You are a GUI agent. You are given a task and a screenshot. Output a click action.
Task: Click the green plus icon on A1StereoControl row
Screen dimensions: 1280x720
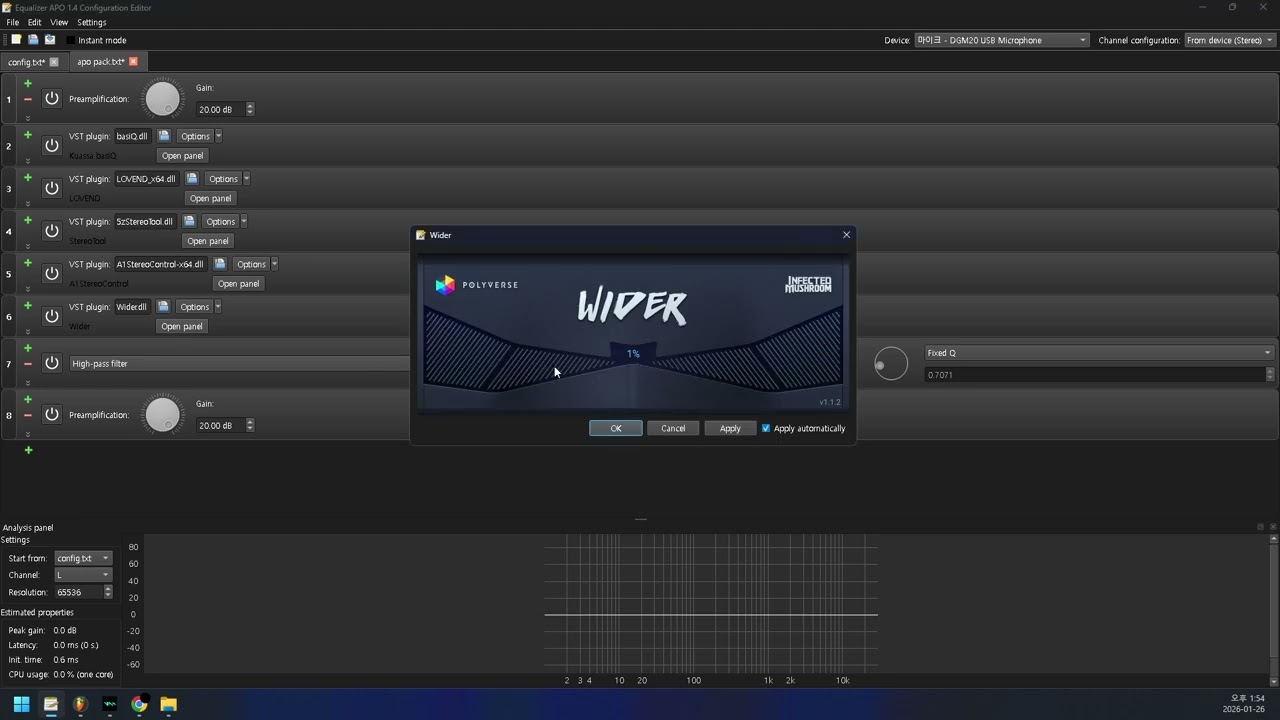28,263
